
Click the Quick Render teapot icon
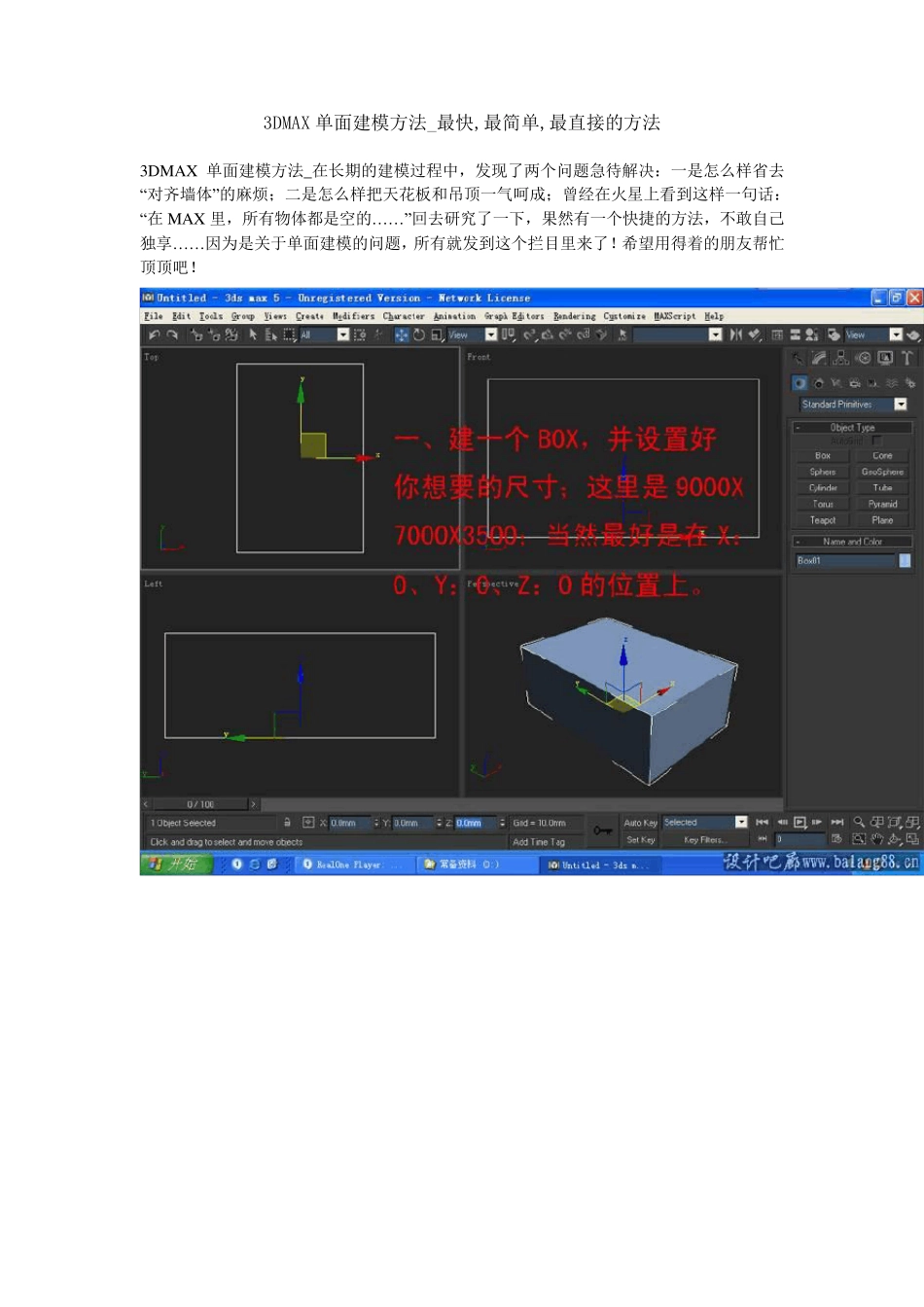(x=912, y=335)
